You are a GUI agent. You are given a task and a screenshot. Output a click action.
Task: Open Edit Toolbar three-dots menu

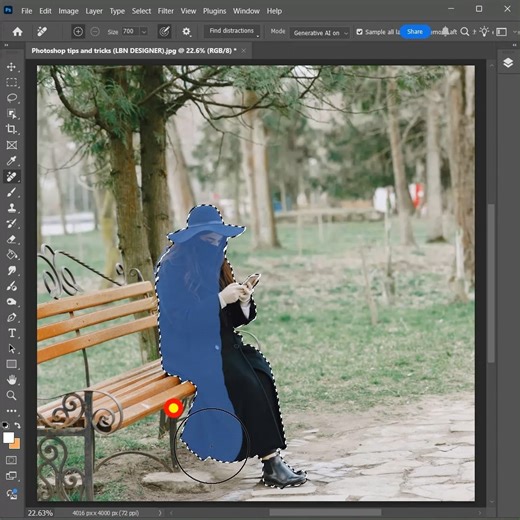click(11, 411)
